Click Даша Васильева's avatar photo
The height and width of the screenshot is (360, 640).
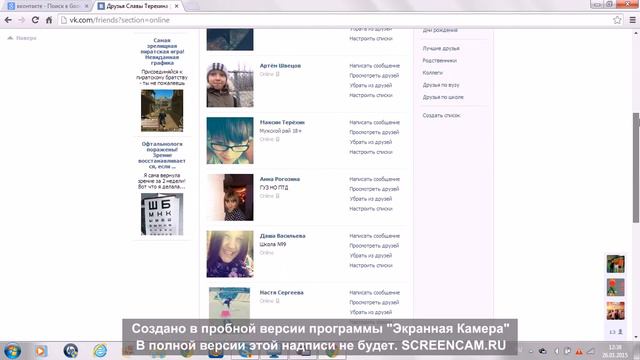pyautogui.click(x=230, y=254)
